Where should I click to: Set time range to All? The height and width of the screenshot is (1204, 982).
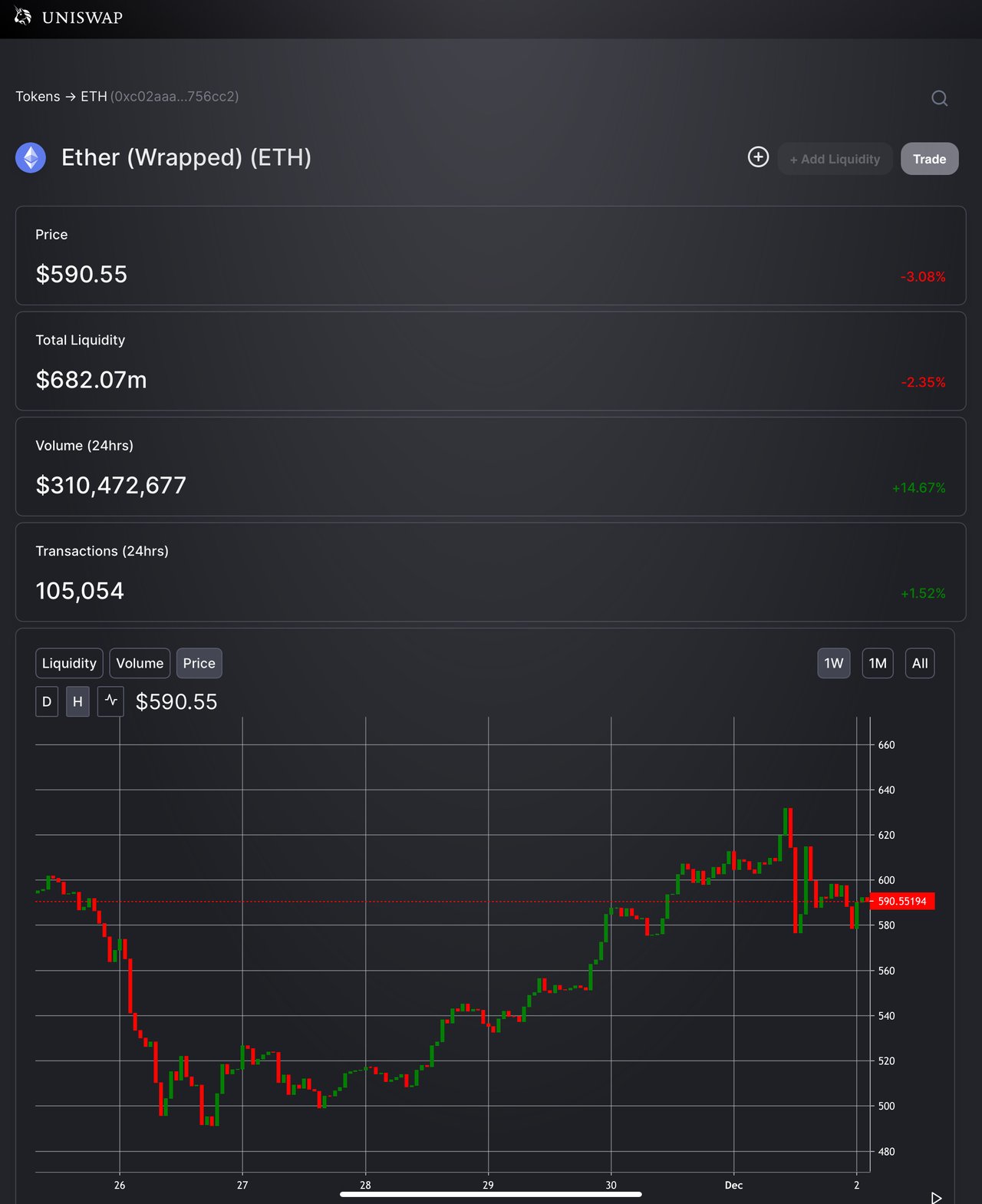[920, 663]
